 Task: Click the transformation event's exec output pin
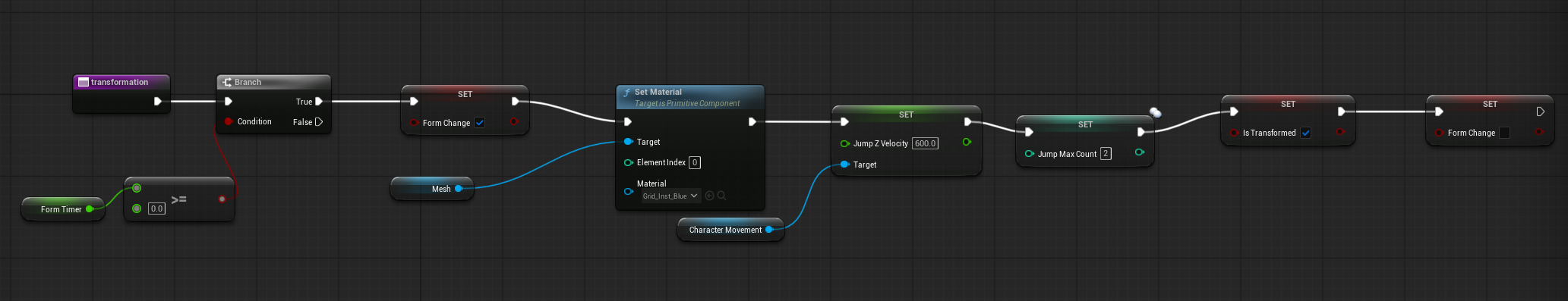click(157, 101)
